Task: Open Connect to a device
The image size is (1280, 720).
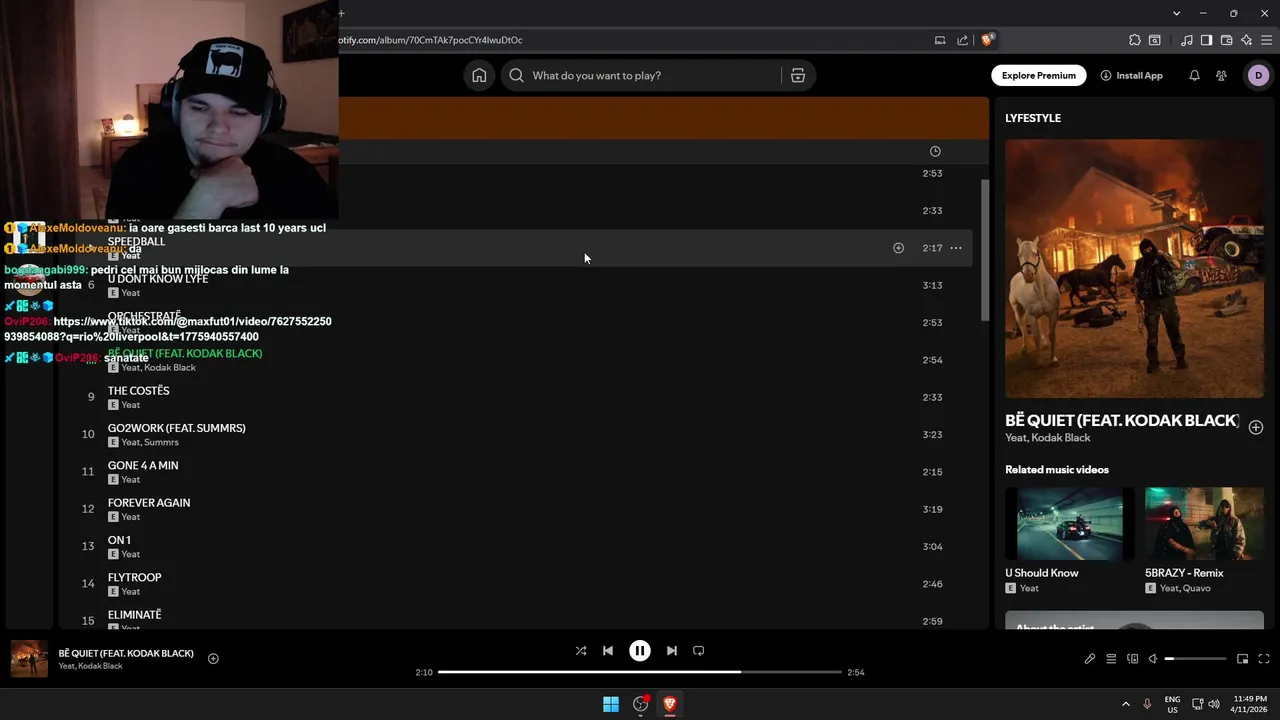Action: coord(1133,659)
